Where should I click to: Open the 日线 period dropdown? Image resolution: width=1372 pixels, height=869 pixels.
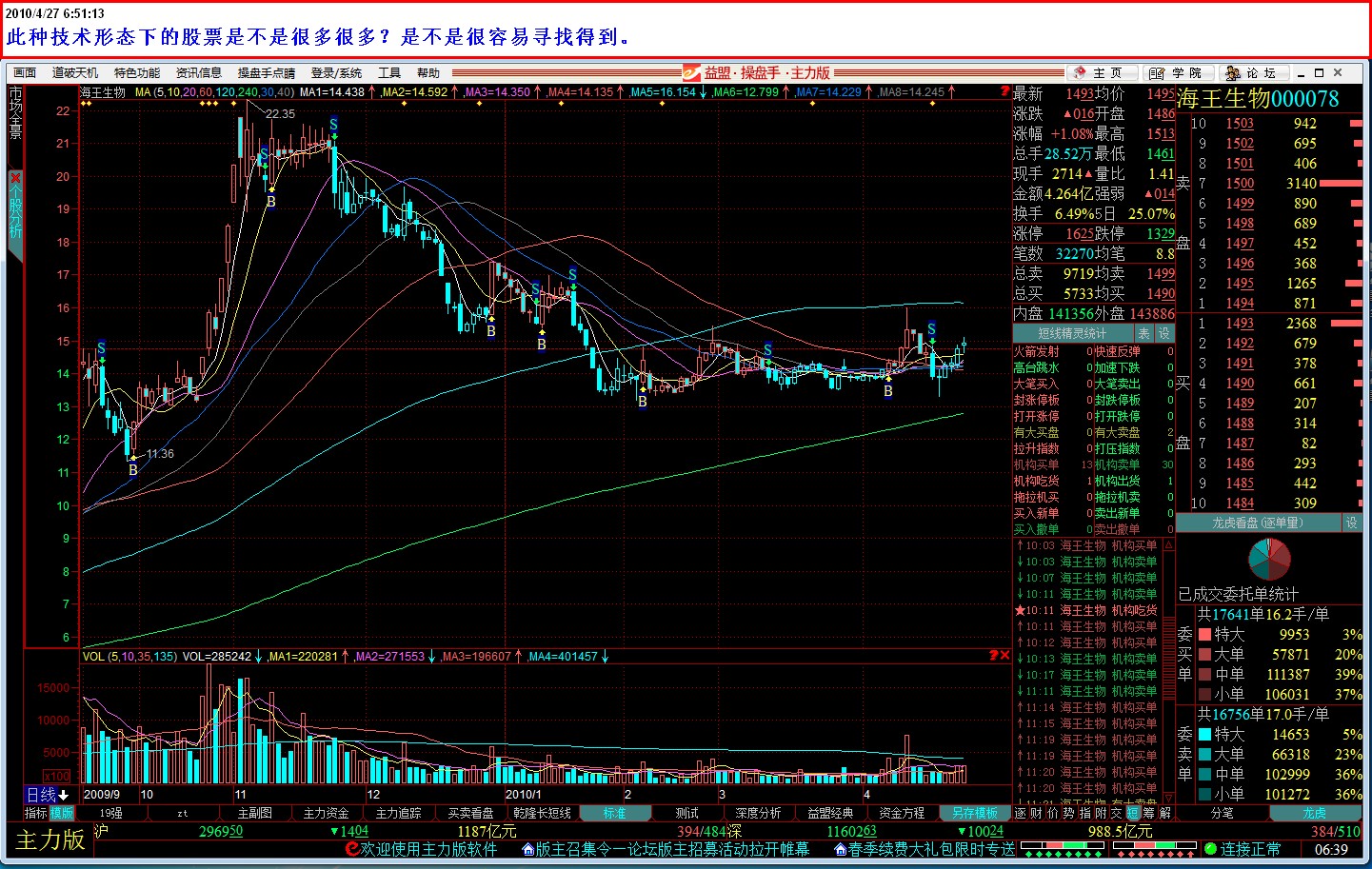[x=48, y=795]
